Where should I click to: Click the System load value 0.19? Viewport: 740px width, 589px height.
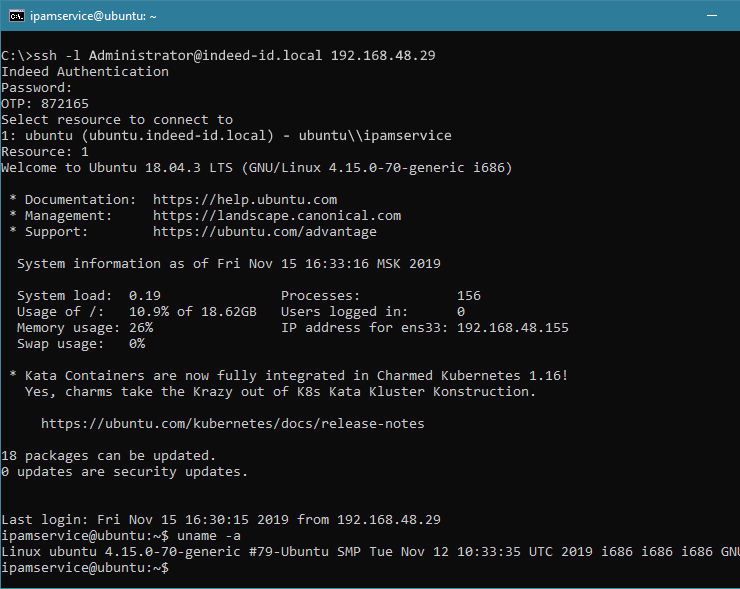pos(145,296)
